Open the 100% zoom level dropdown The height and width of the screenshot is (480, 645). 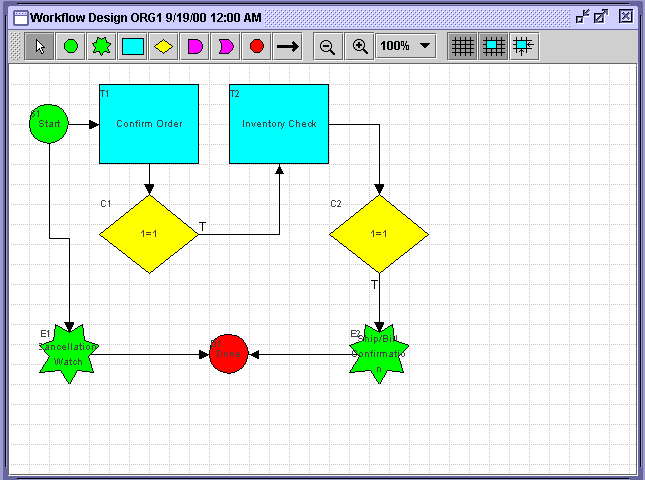coord(406,46)
